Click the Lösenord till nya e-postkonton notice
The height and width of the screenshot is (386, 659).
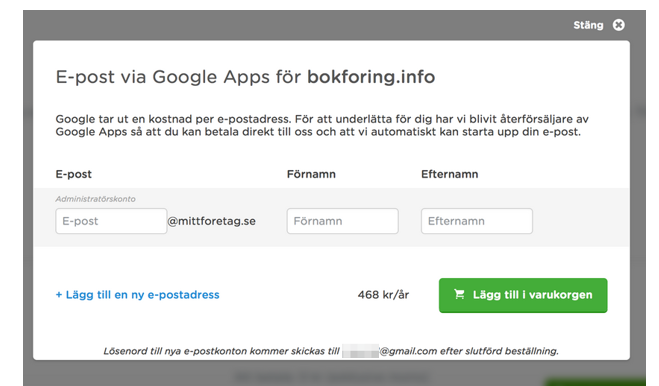pyautogui.click(x=331, y=351)
